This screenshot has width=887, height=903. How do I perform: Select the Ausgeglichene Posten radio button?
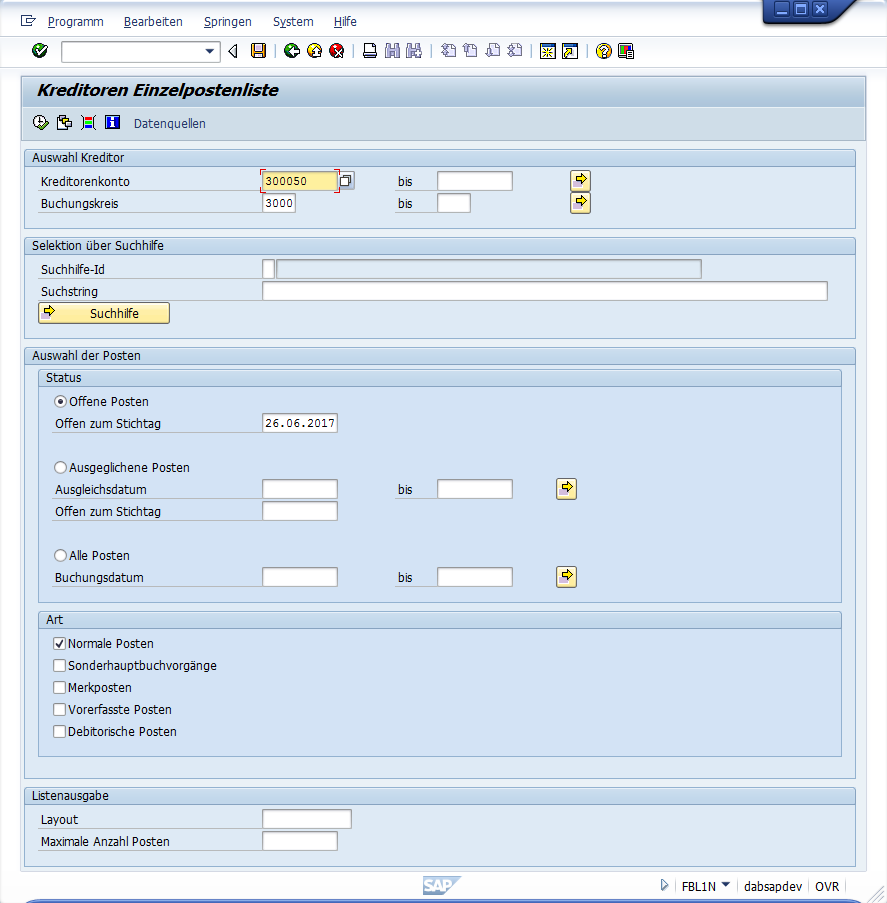(60, 467)
